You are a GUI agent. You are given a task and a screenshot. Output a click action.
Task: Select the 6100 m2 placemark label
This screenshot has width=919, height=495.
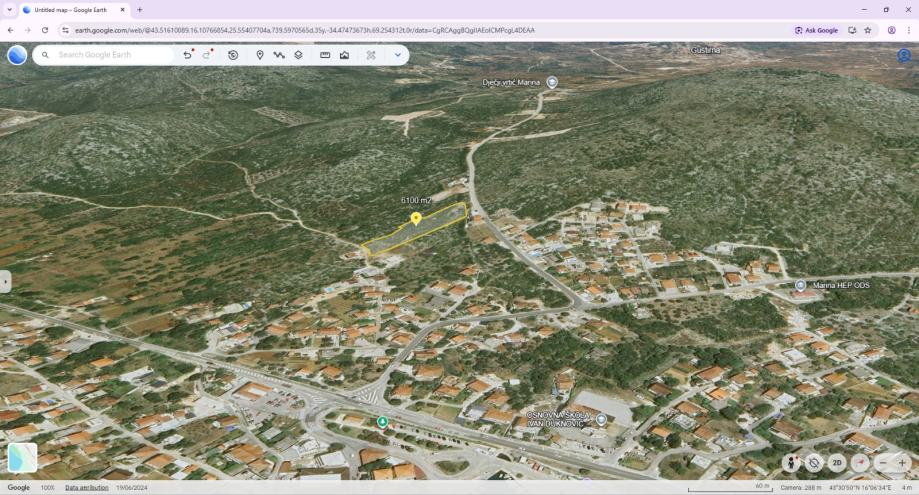[416, 200]
